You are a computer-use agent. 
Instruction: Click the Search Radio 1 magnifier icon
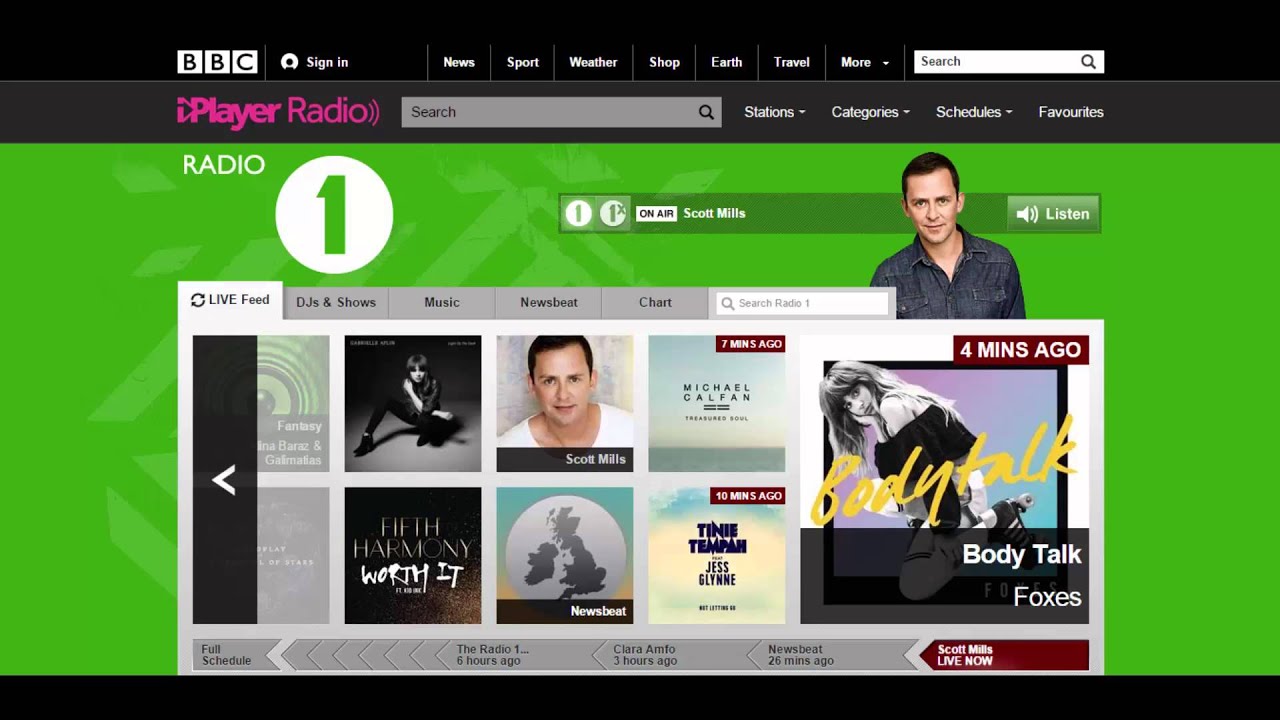point(728,303)
